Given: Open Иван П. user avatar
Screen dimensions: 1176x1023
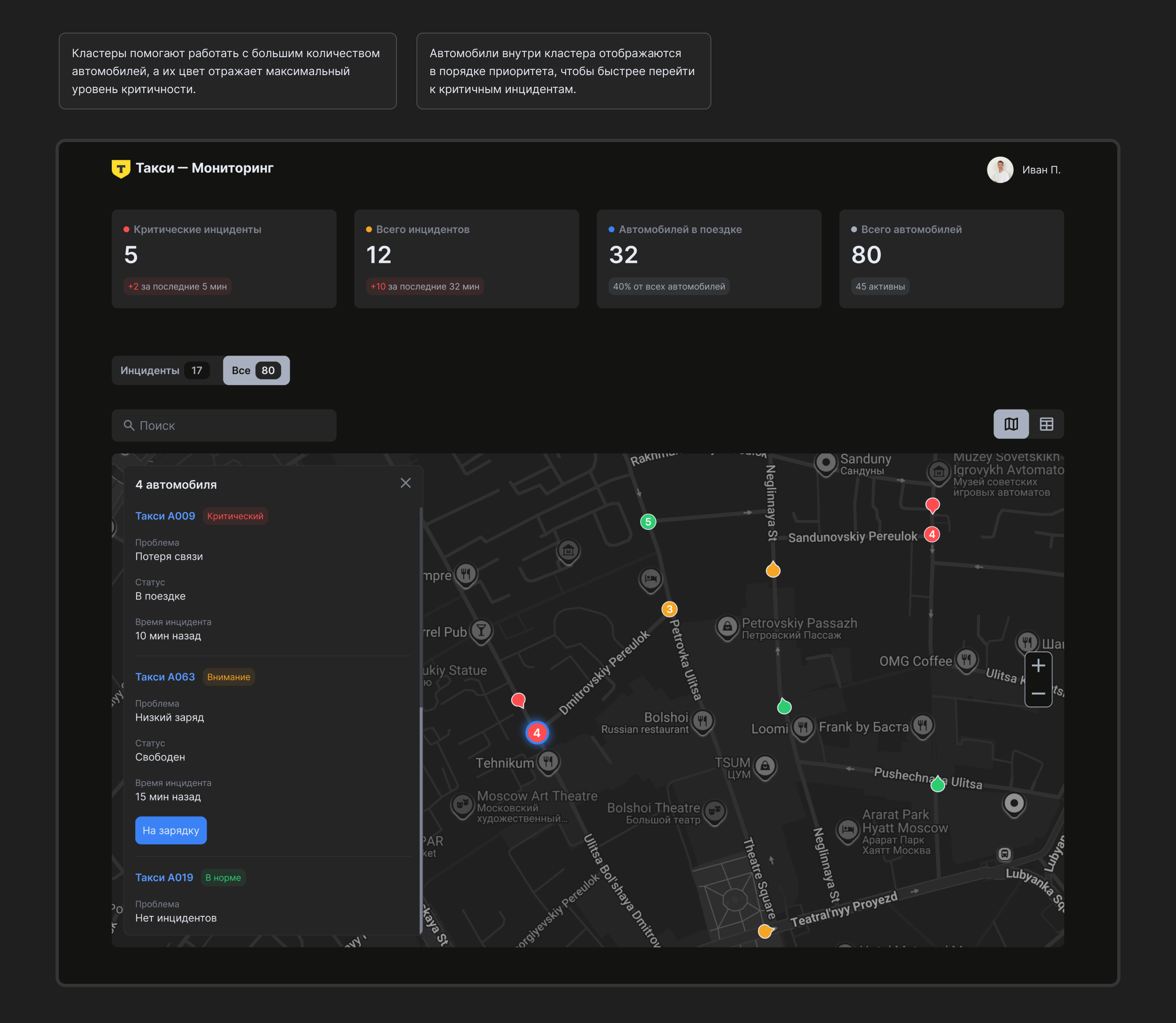Looking at the screenshot, I should point(1000,169).
